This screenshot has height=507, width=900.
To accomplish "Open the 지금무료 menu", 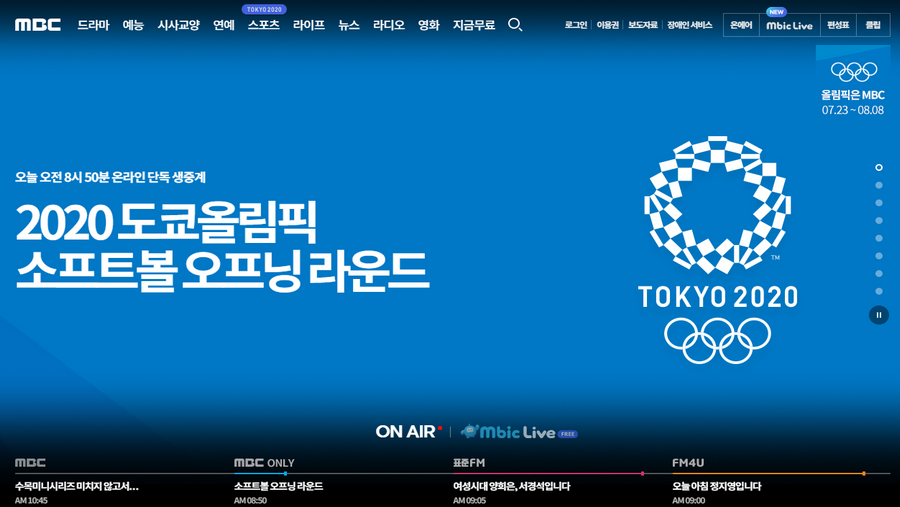I will [474, 25].
